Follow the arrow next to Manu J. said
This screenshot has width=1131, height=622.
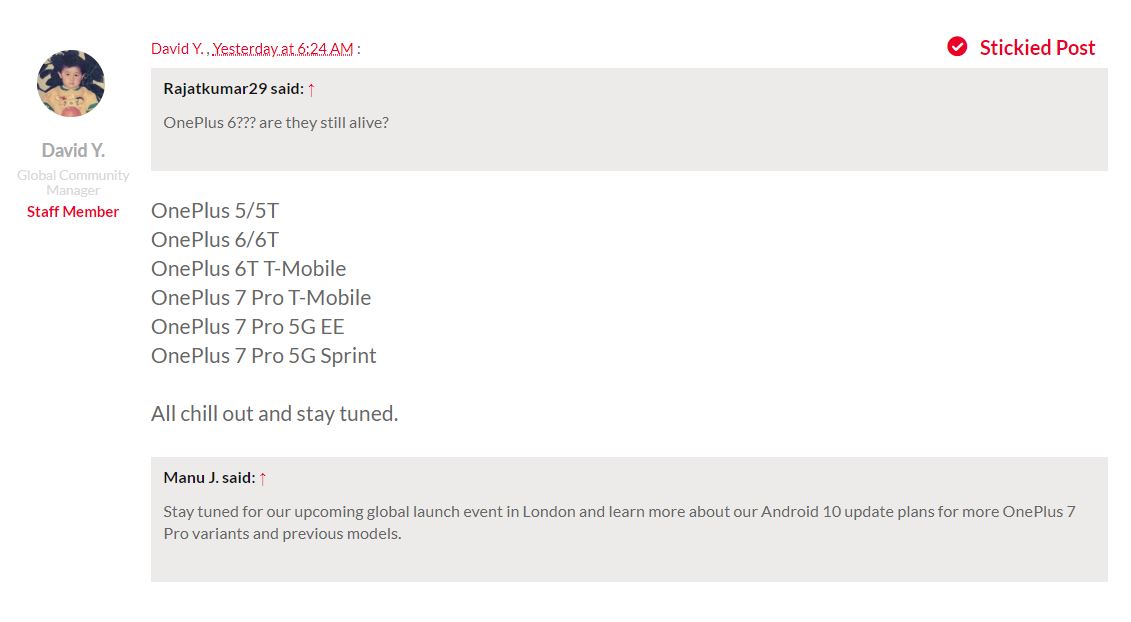coord(263,478)
